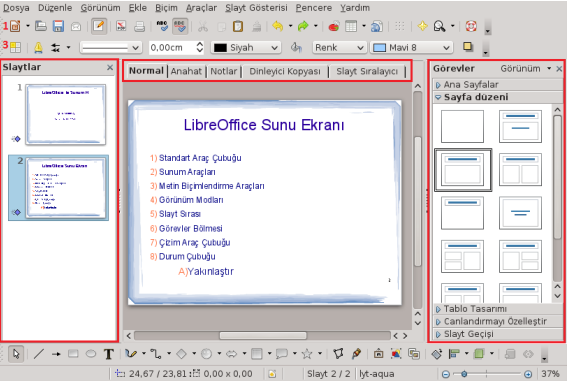Undo the last action
Image resolution: width=570 pixels, height=382 pixels.
(277, 26)
